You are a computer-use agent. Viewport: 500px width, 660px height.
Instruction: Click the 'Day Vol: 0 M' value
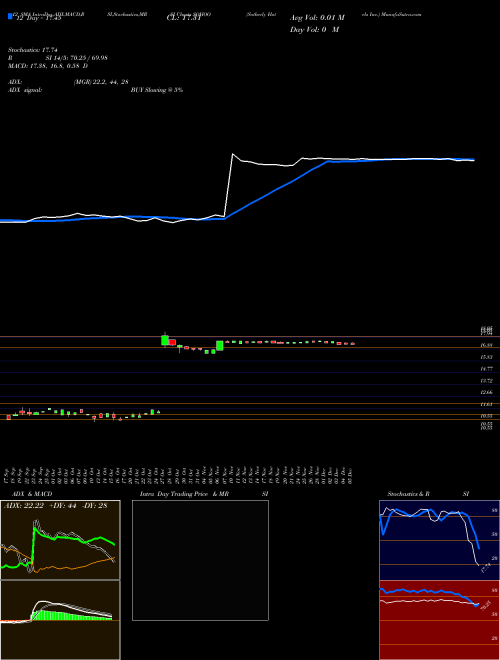point(314,29)
